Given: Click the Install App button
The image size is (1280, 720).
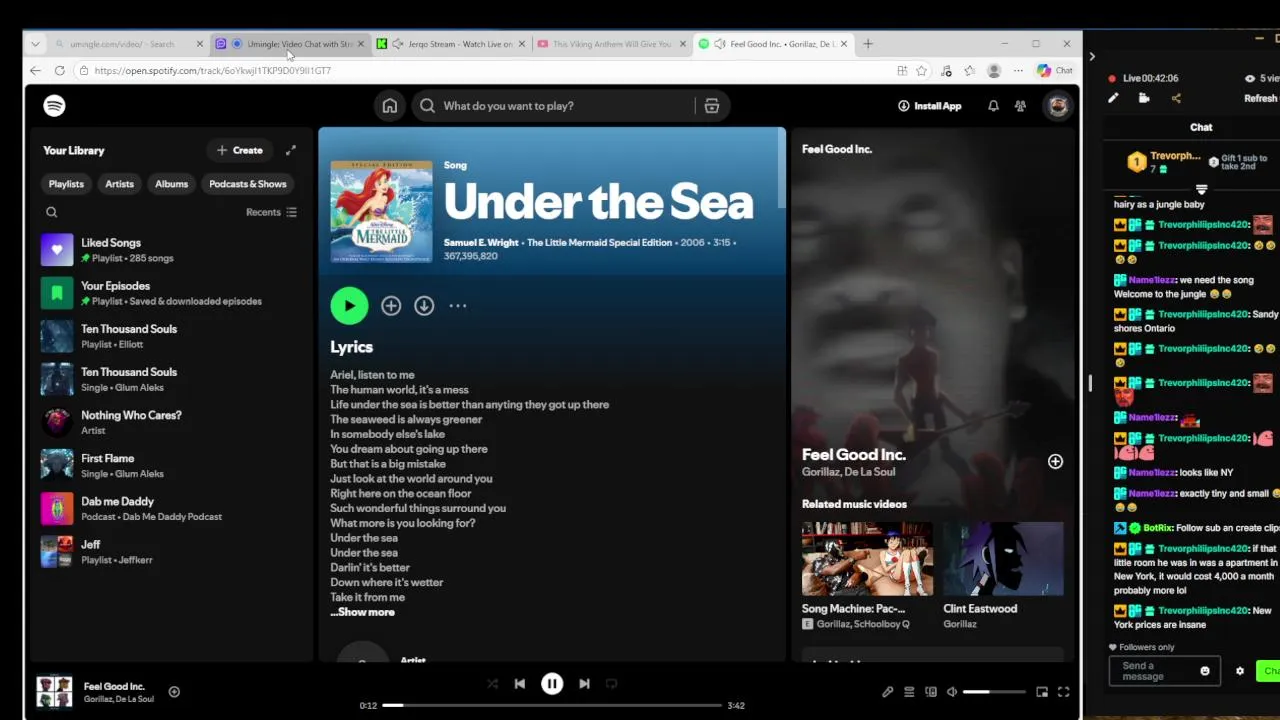Looking at the screenshot, I should (929, 106).
